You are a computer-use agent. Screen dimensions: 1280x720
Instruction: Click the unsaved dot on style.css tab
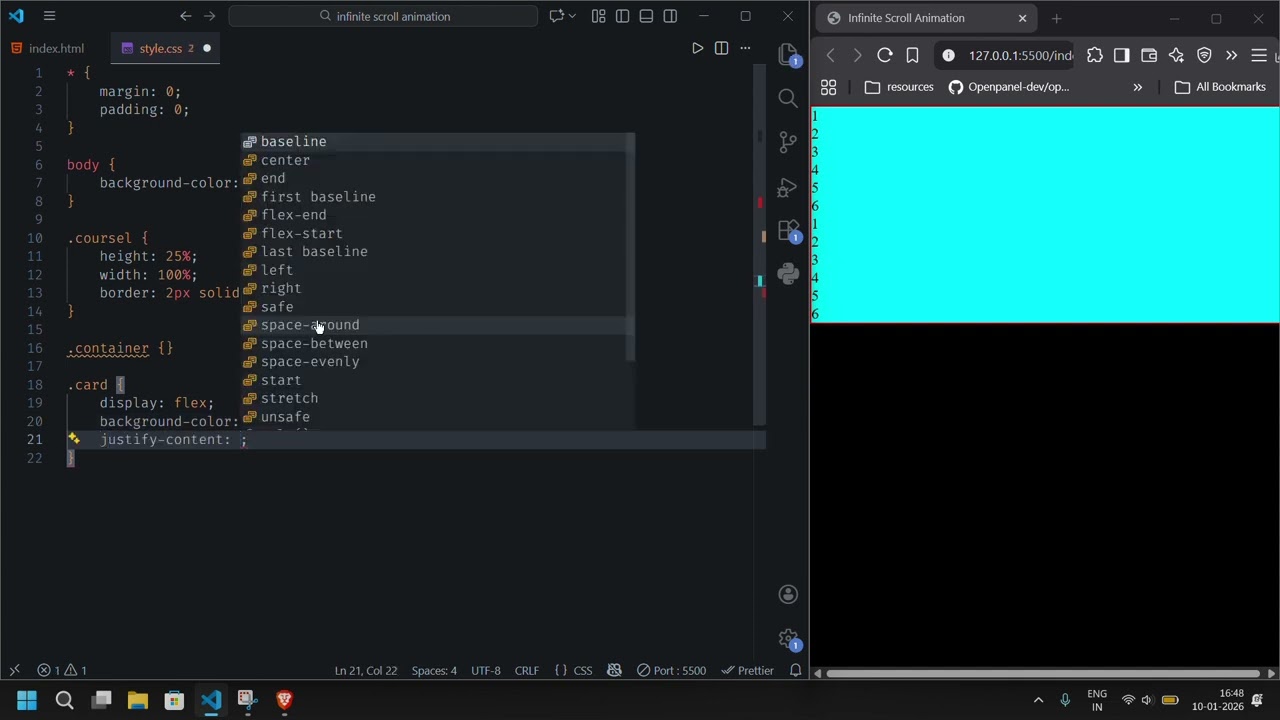pos(207,48)
